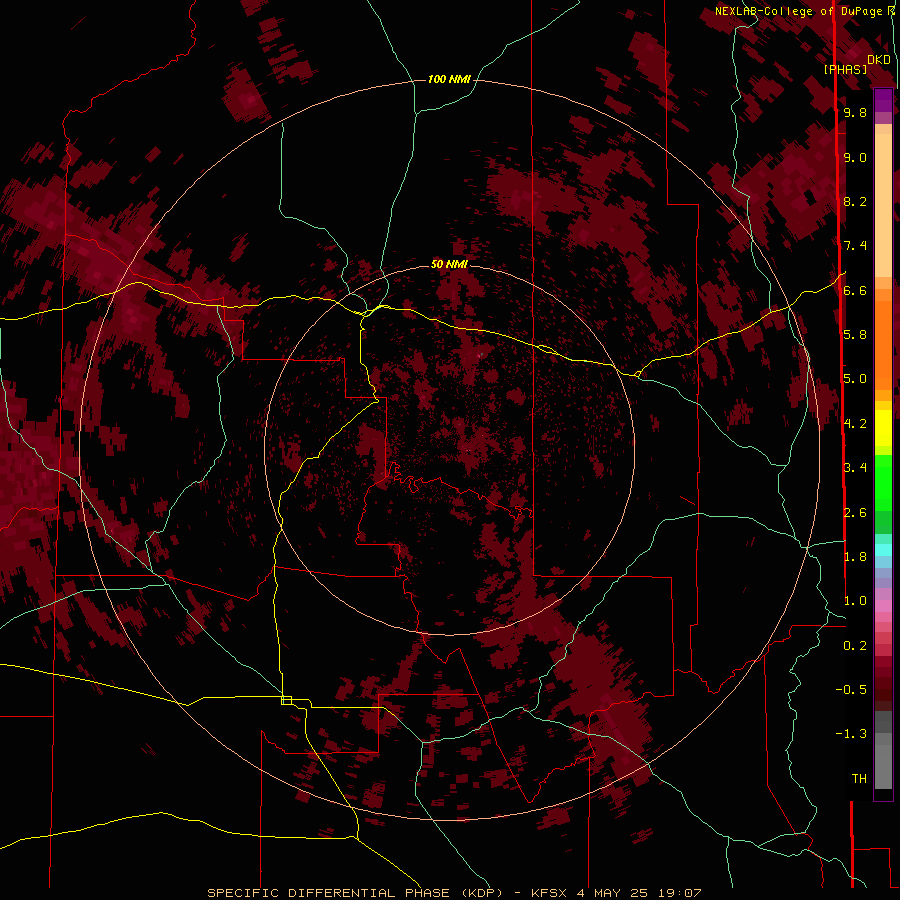Click the 5.0 scale value
Screen dimensions: 900x900
click(855, 379)
